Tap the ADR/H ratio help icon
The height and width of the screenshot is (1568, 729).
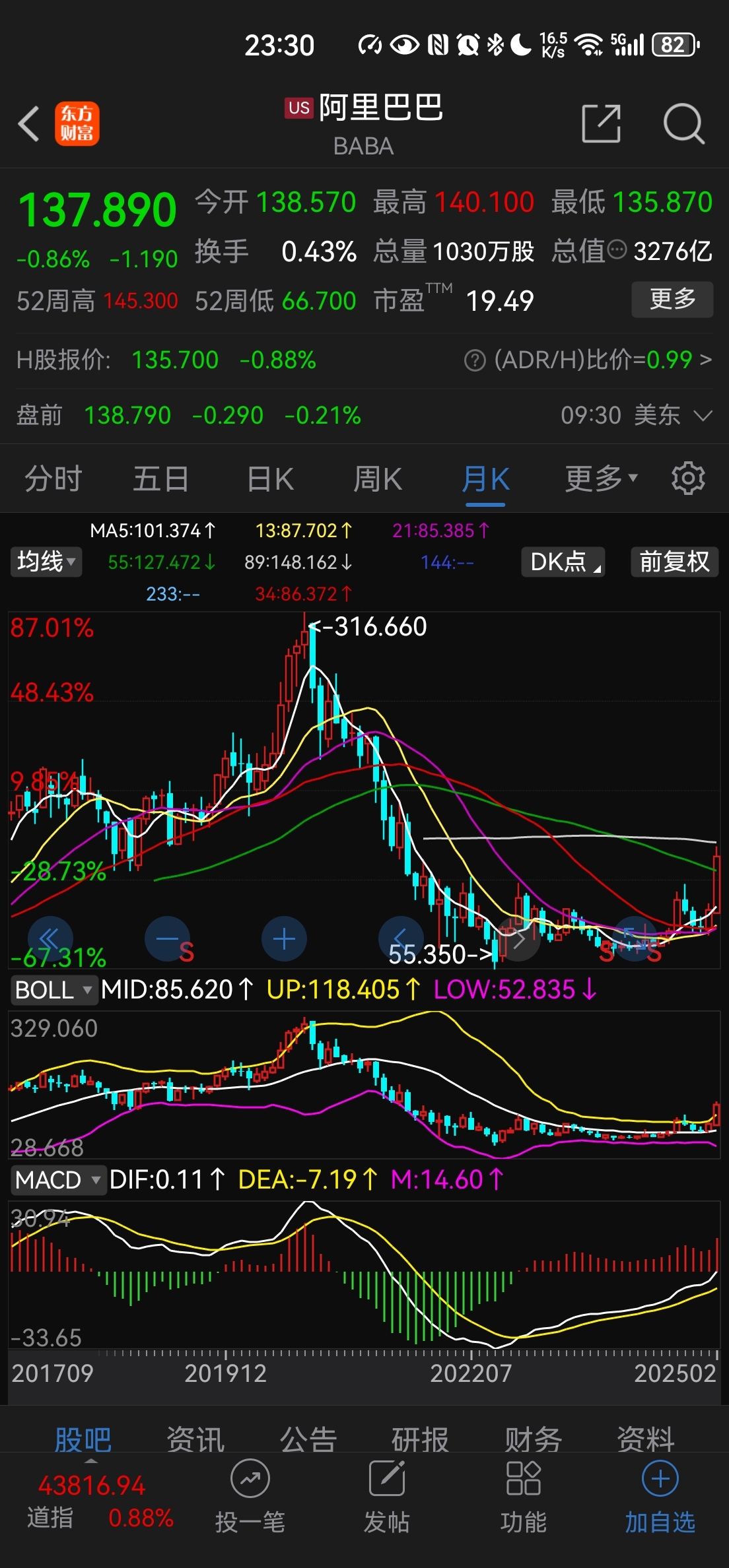pos(475,360)
